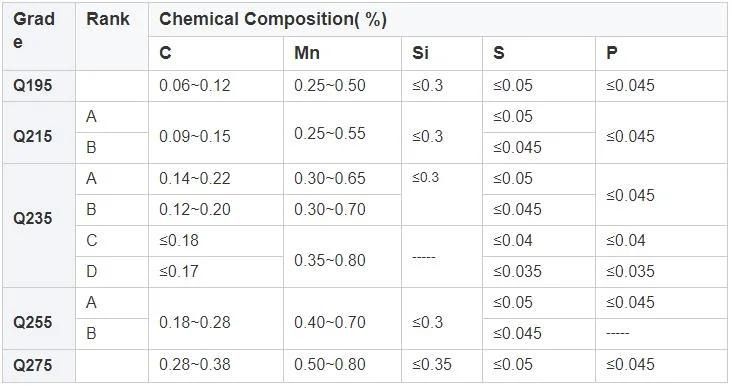This screenshot has width=732, height=386.
Task: Click the Q275 grade cell
Action: tap(39, 365)
